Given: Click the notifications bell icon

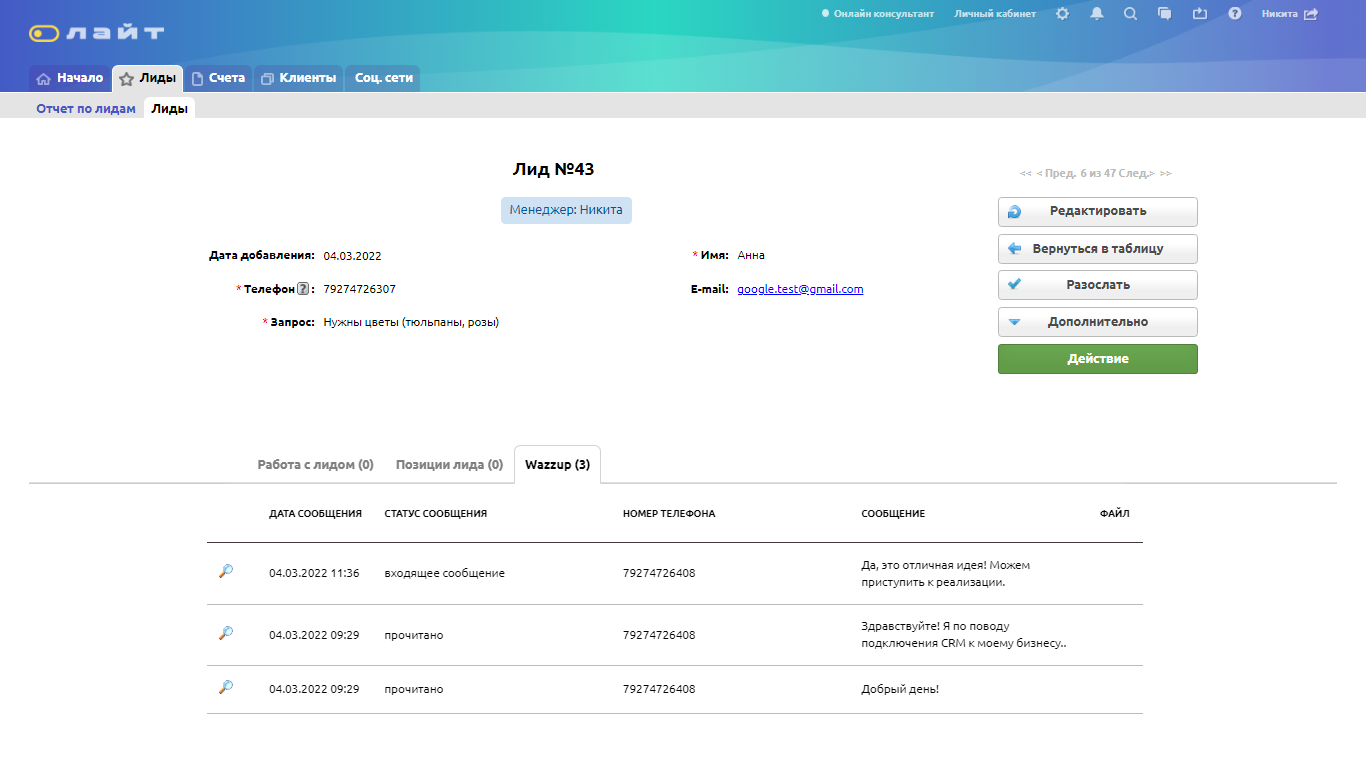Looking at the screenshot, I should click(x=1097, y=14).
